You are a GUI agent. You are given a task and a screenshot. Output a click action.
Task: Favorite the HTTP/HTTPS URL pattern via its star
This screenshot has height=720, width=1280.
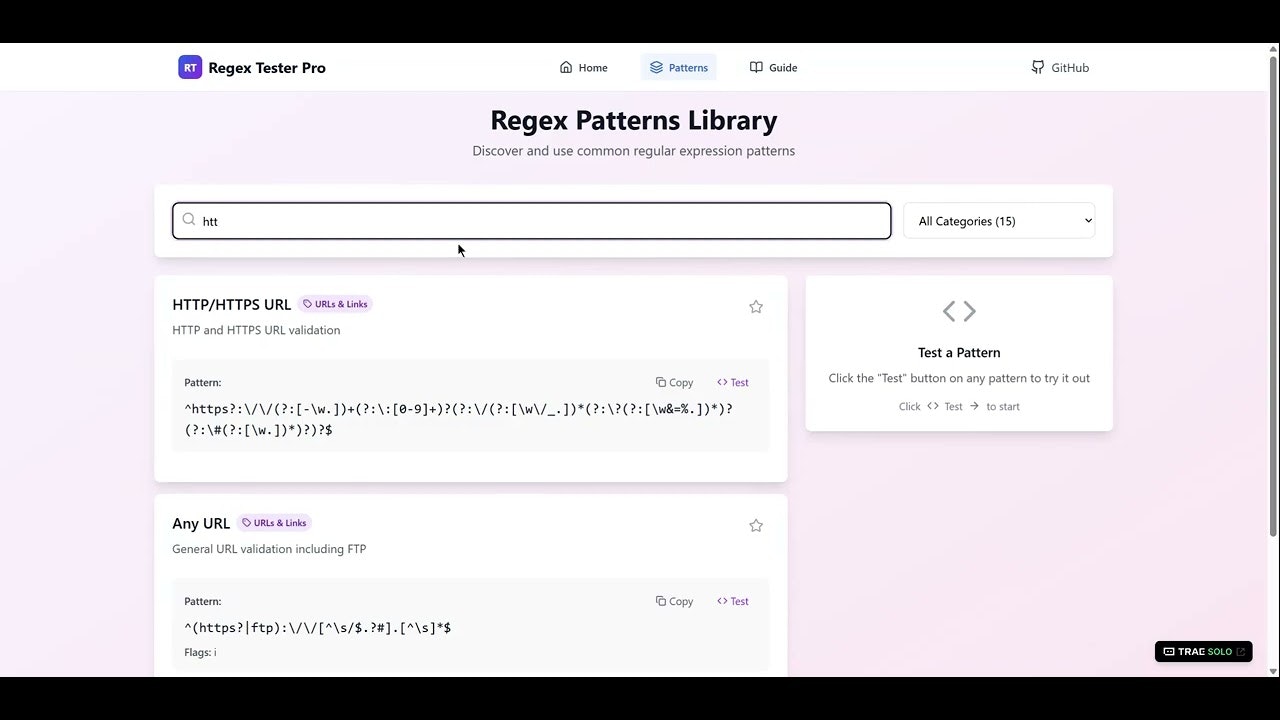click(x=756, y=307)
